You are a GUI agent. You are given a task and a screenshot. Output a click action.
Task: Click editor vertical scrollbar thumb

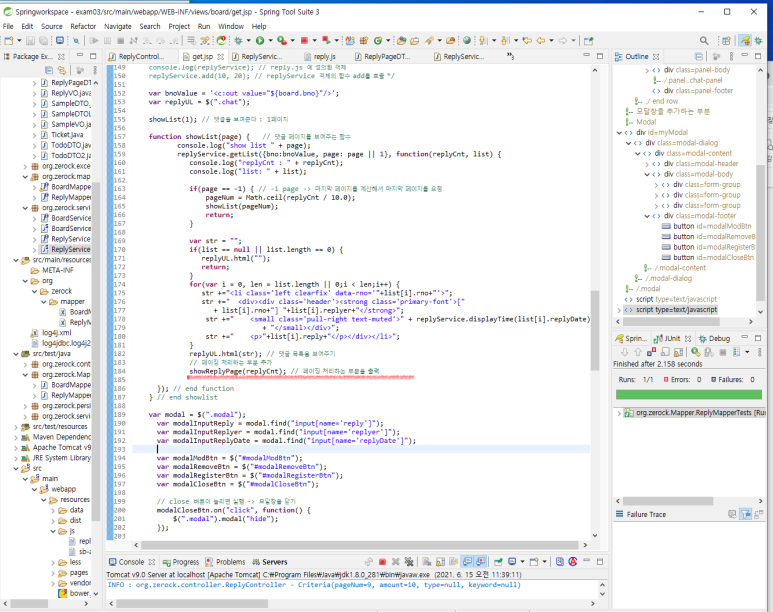tap(595, 330)
